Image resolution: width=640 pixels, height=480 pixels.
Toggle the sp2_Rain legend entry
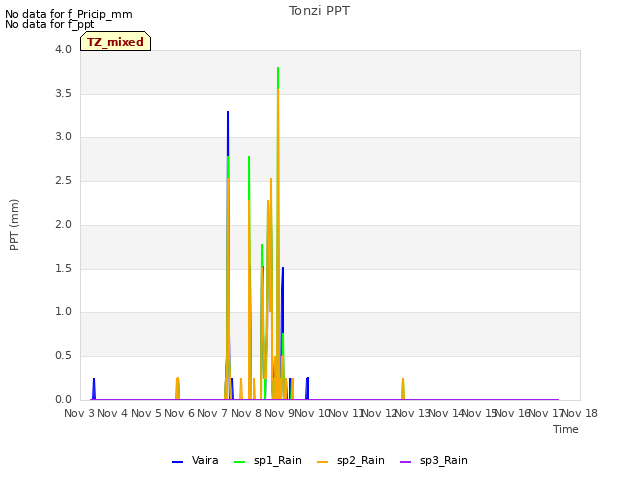(x=351, y=460)
